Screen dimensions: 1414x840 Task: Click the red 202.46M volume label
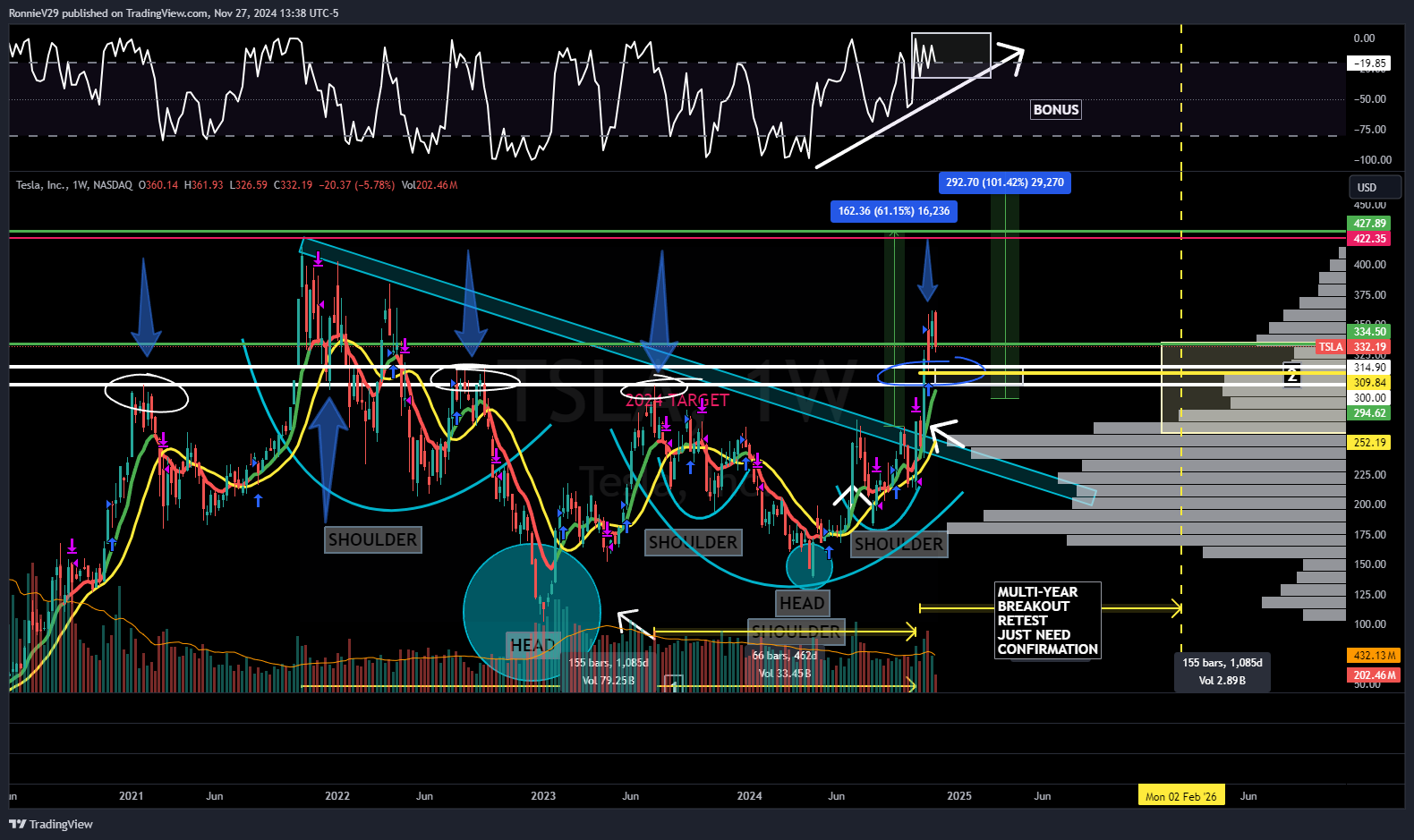tap(1375, 675)
